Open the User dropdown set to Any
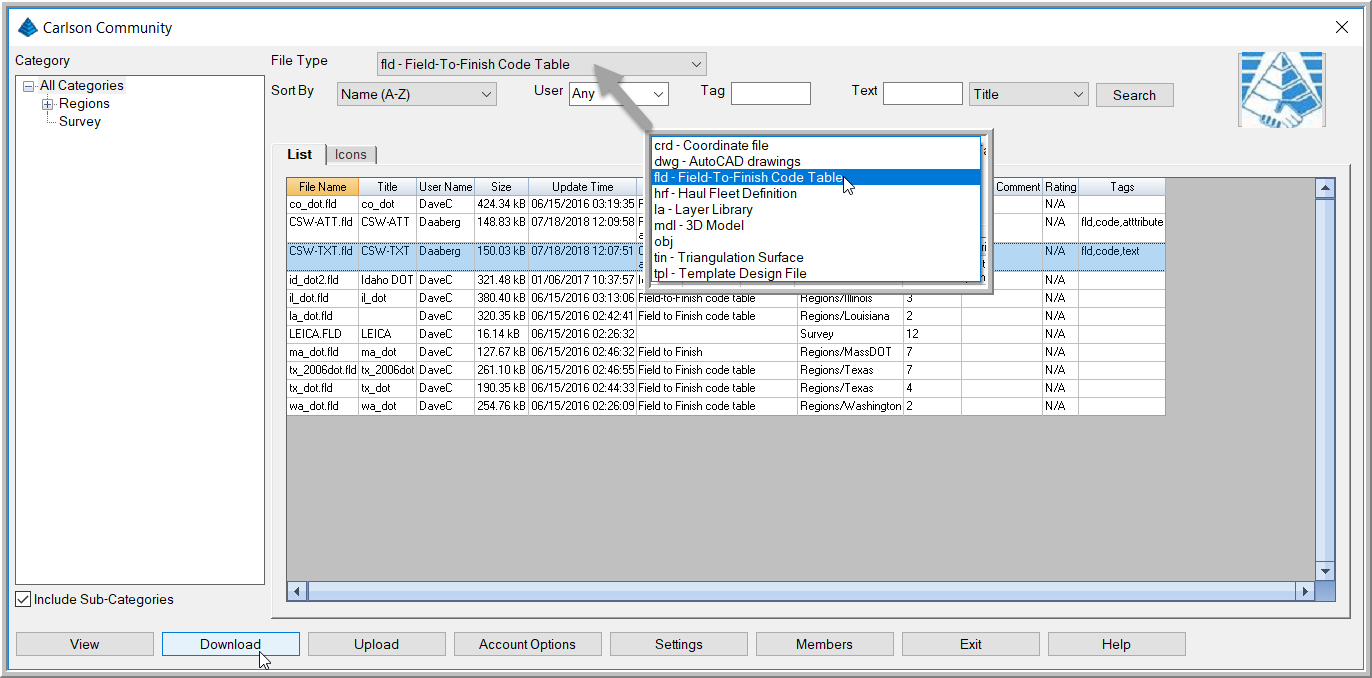 619,94
